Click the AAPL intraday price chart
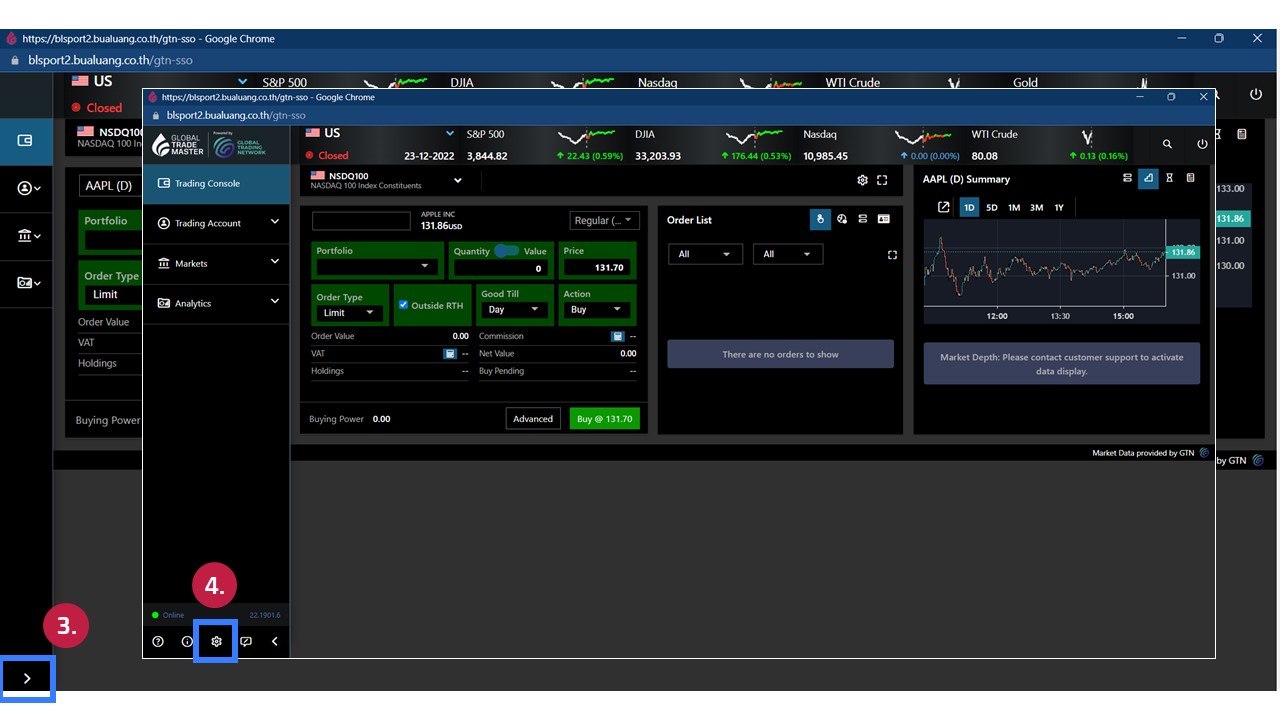Viewport: 1280px width, 720px height. (1045, 263)
